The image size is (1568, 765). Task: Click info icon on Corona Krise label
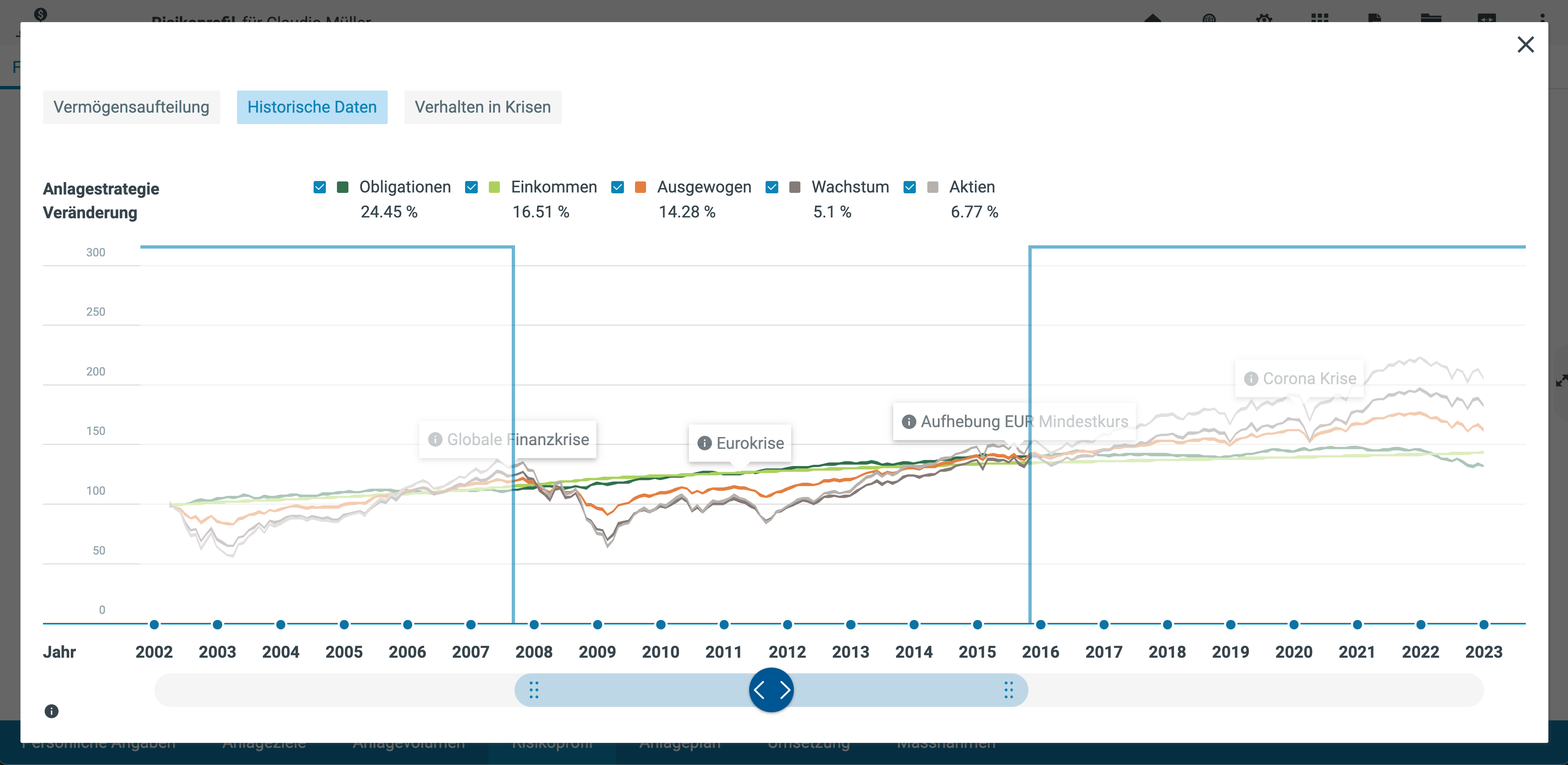coord(1251,378)
